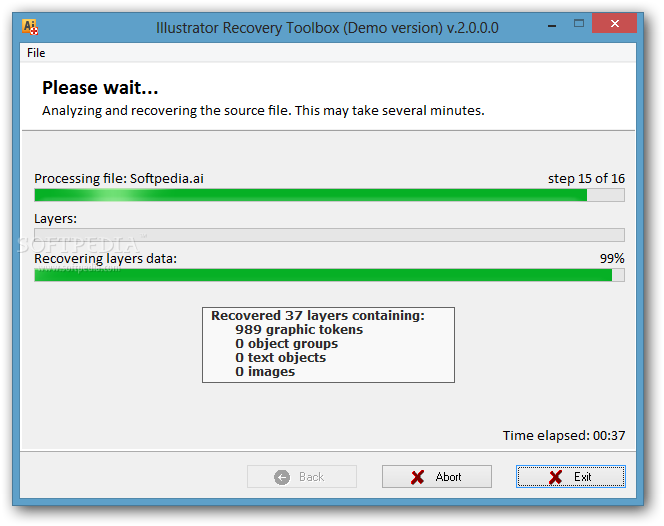664x526 pixels.
Task: Click '989 graphic tokens' line
Action: (x=299, y=329)
